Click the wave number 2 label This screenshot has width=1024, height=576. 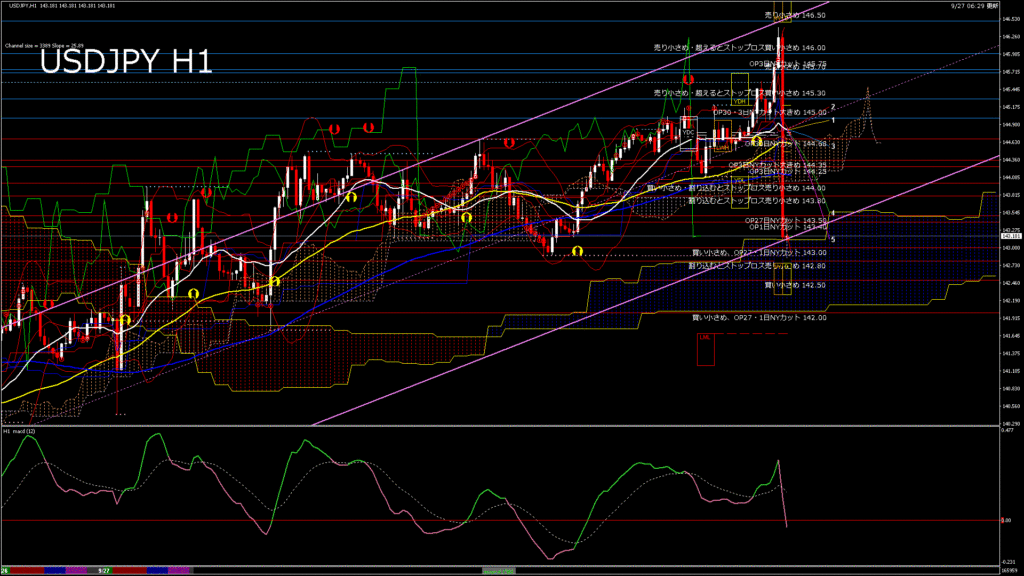pos(833,106)
